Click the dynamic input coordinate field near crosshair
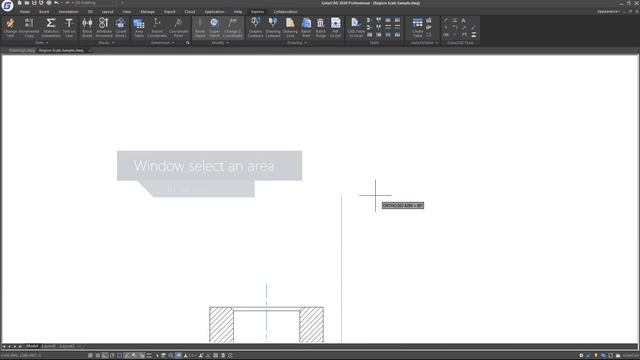640x360 pixels. pos(403,205)
